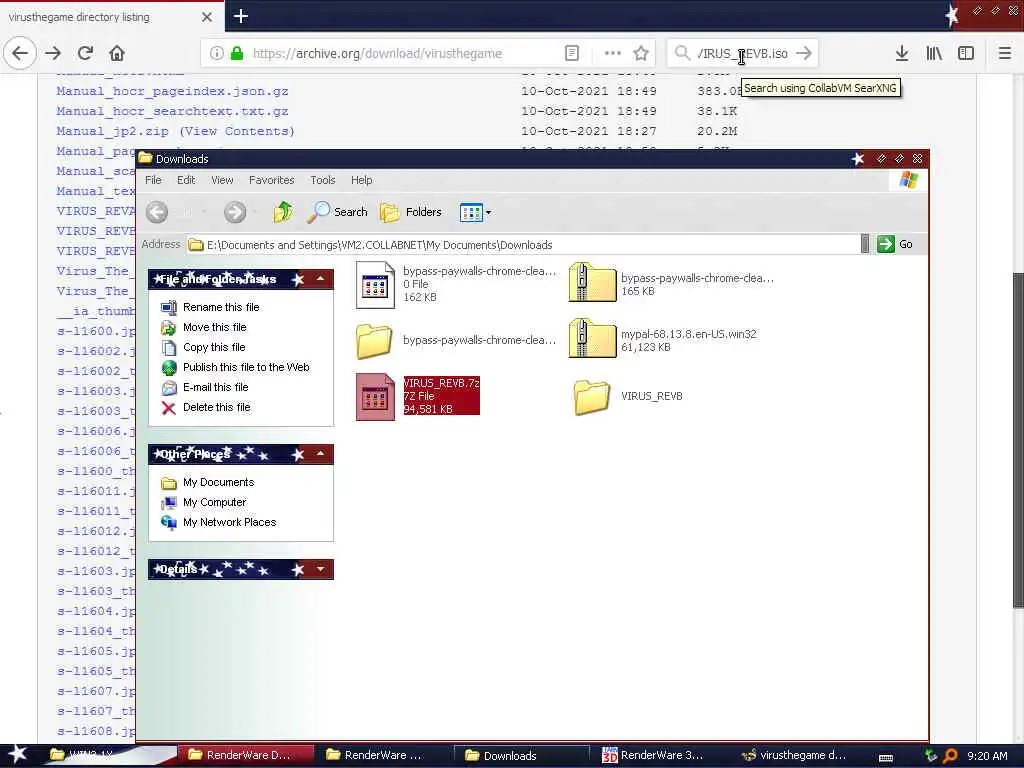Click the Explorer Up folder icon

[283, 212]
